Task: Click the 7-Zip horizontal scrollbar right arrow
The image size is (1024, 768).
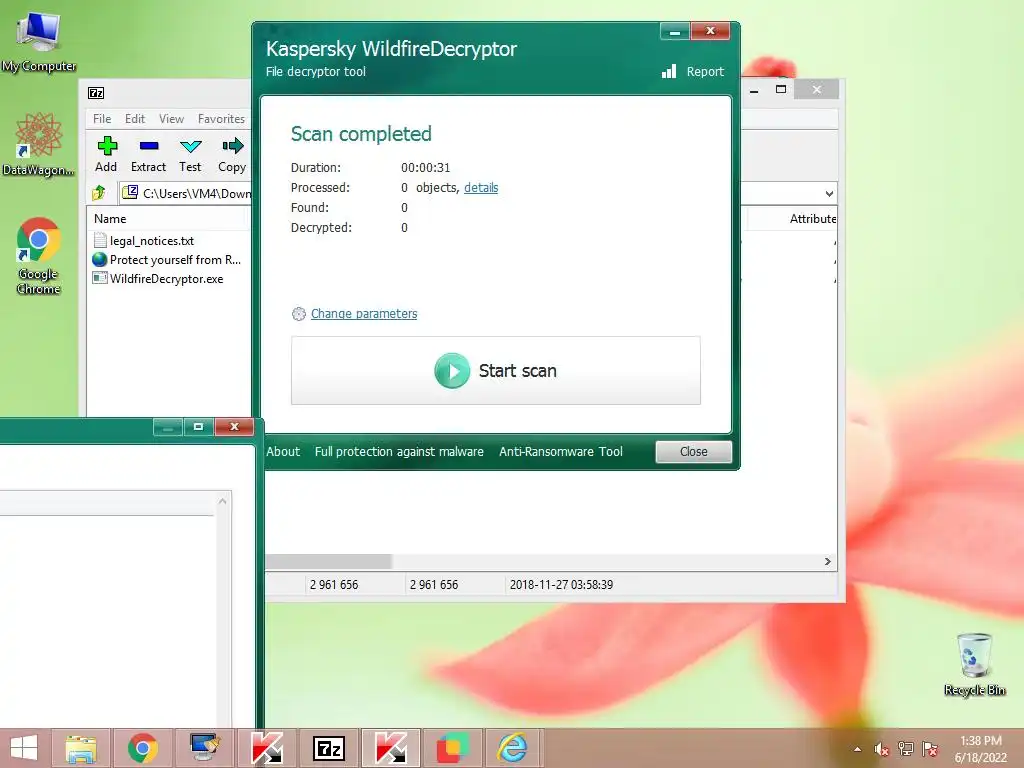Action: 827,562
